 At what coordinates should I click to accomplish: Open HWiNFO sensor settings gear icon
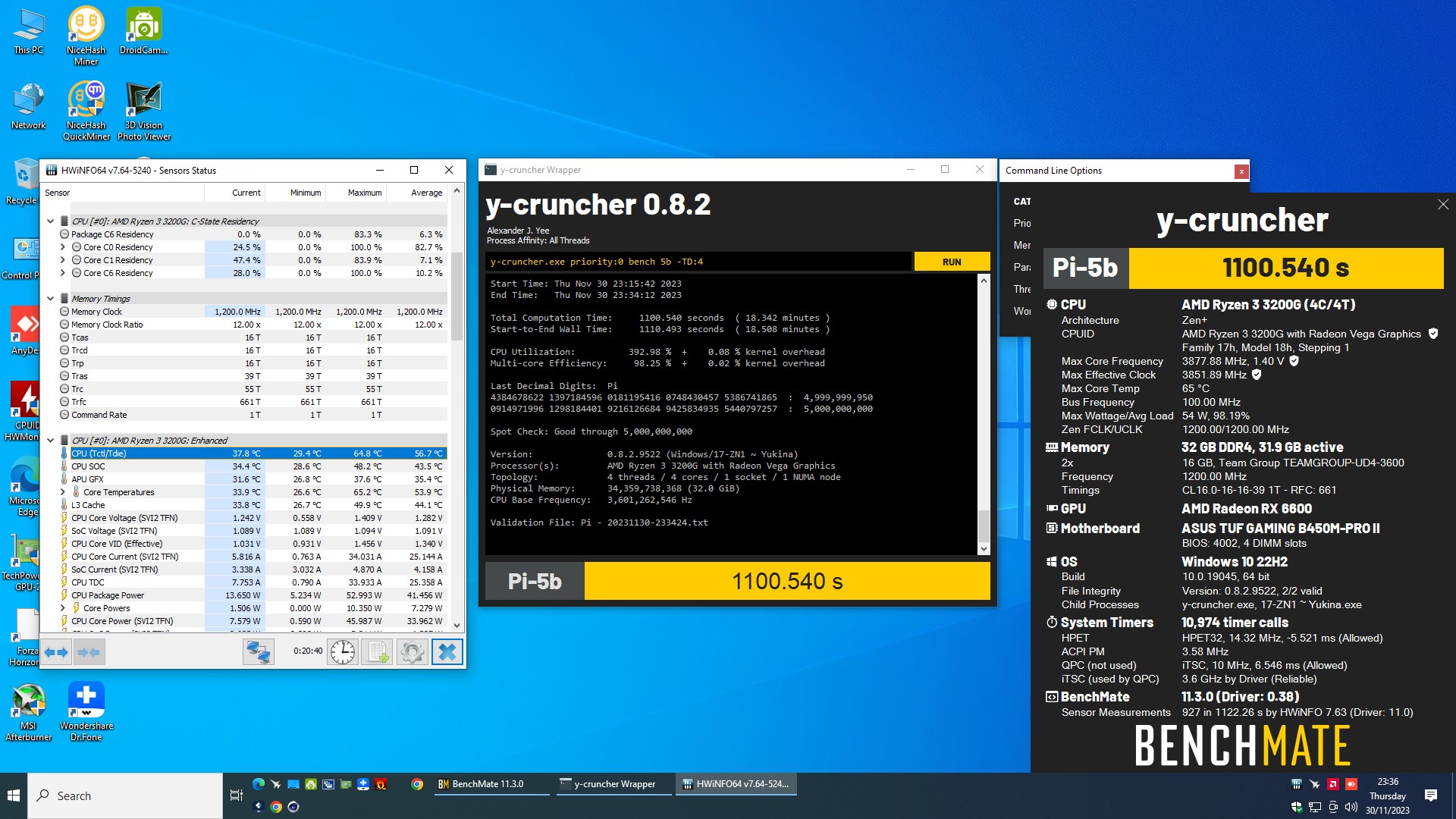(x=413, y=652)
